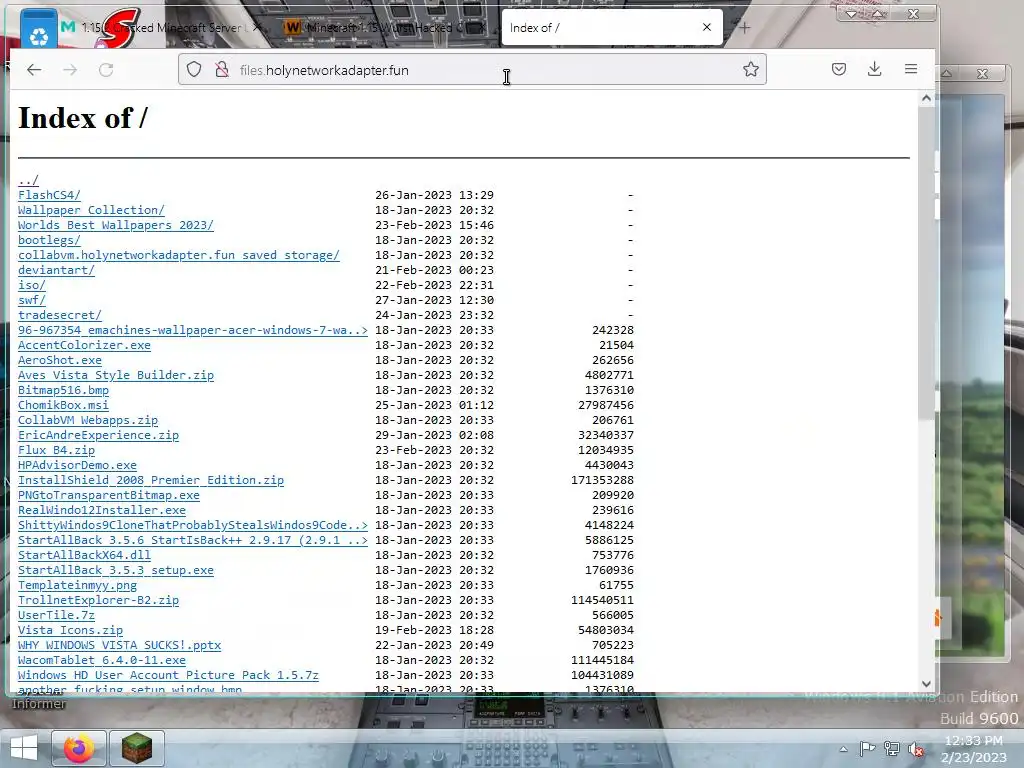Open the Firefox hamburger application menu
Image resolution: width=1024 pixels, height=768 pixels.
(911, 69)
